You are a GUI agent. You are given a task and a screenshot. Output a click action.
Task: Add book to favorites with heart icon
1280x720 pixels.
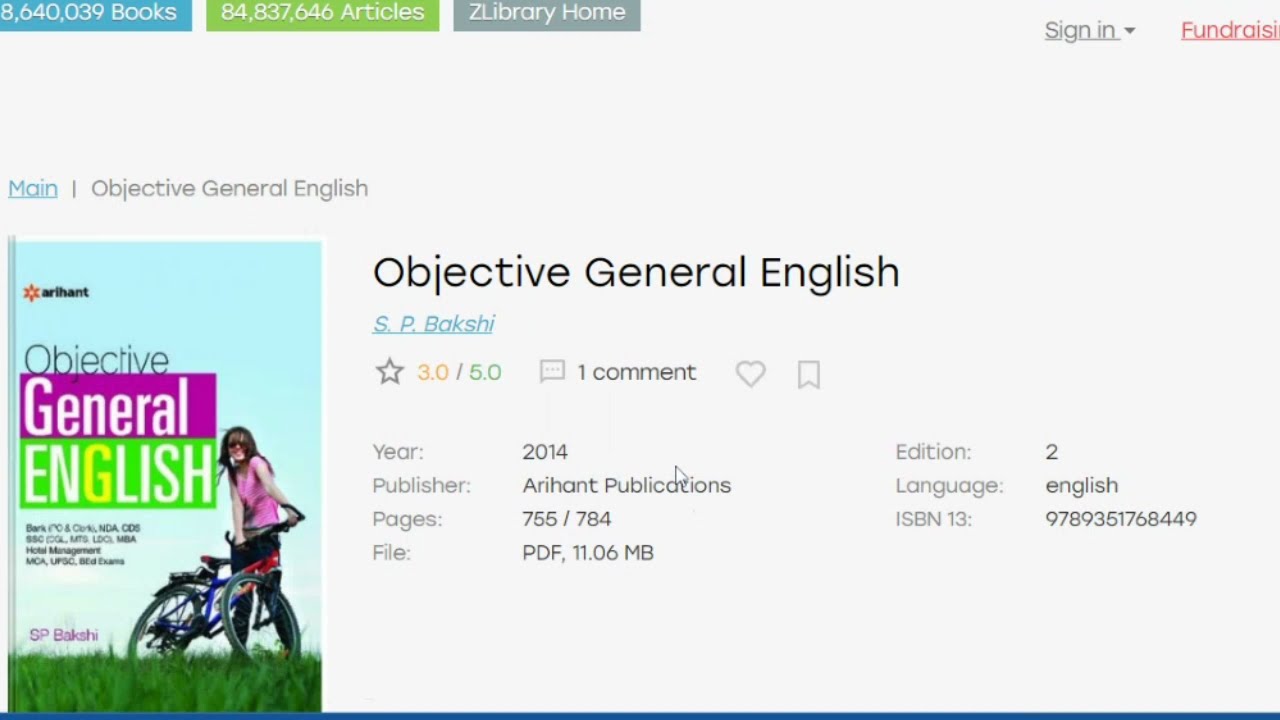point(750,373)
